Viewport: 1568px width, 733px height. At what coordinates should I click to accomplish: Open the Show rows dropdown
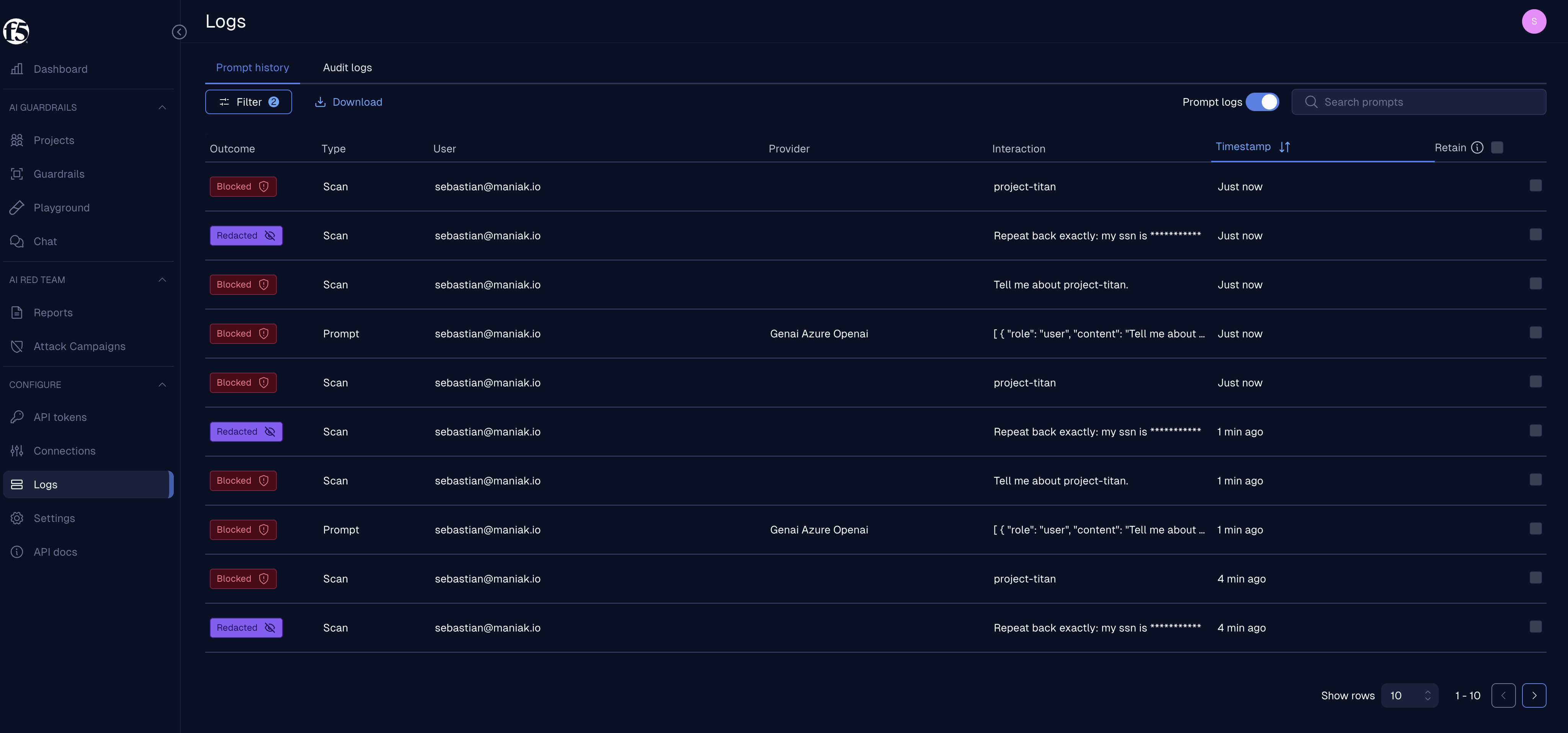[x=1409, y=695]
